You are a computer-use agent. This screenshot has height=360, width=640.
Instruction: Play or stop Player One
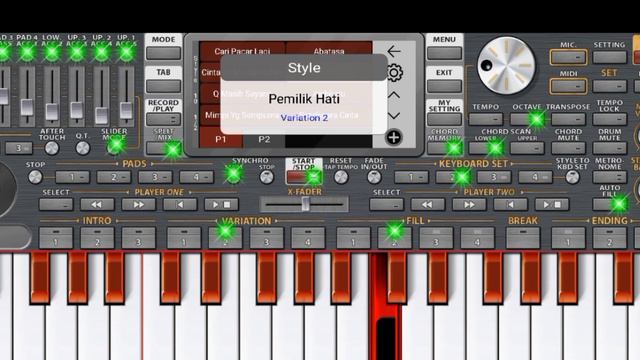[x=221, y=204]
